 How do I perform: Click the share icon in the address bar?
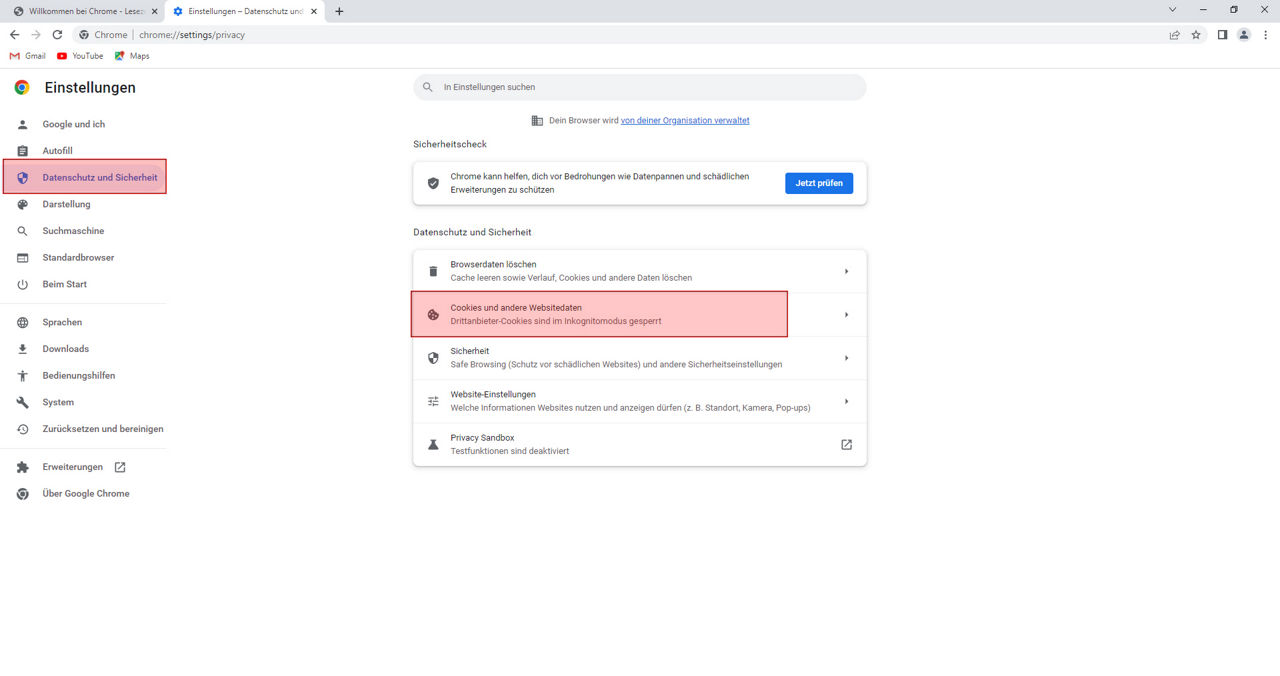click(1173, 34)
